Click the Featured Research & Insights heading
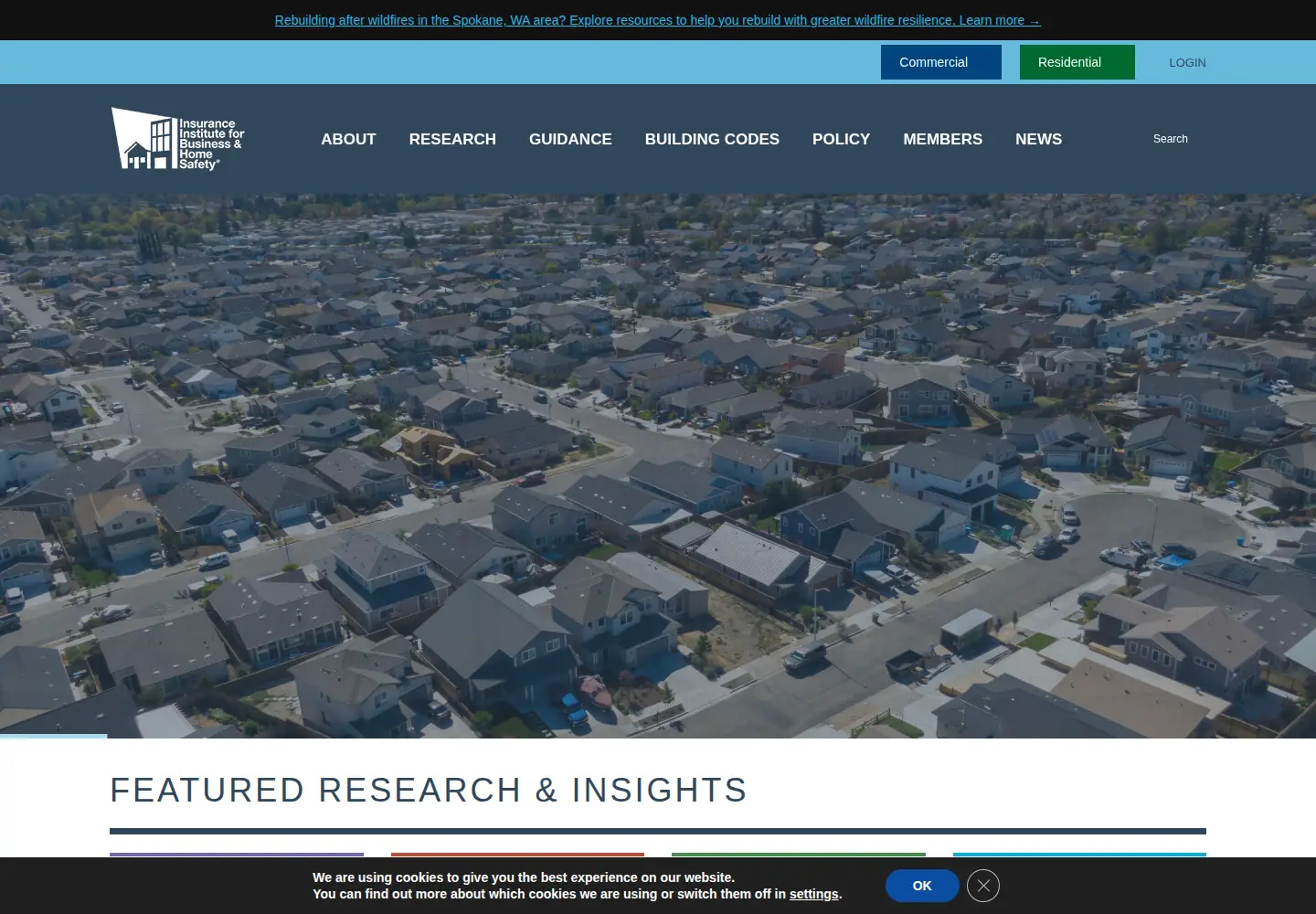The height and width of the screenshot is (914, 1316). tap(429, 790)
